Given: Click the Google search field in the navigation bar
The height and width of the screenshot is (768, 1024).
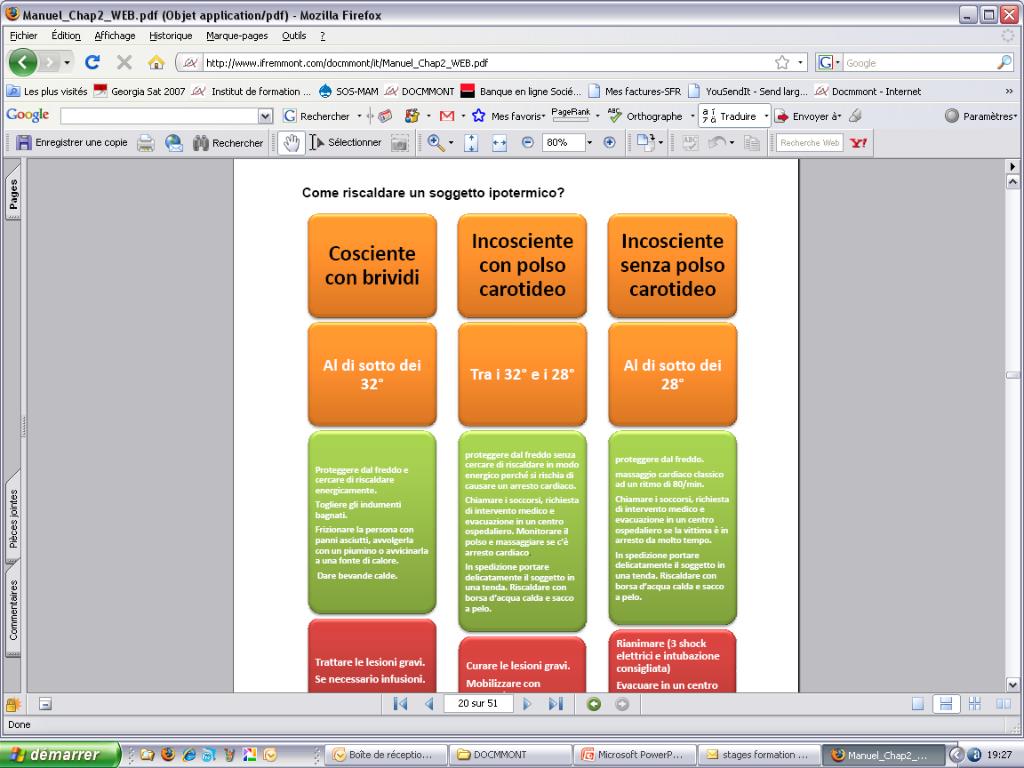Looking at the screenshot, I should pyautogui.click(x=921, y=63).
